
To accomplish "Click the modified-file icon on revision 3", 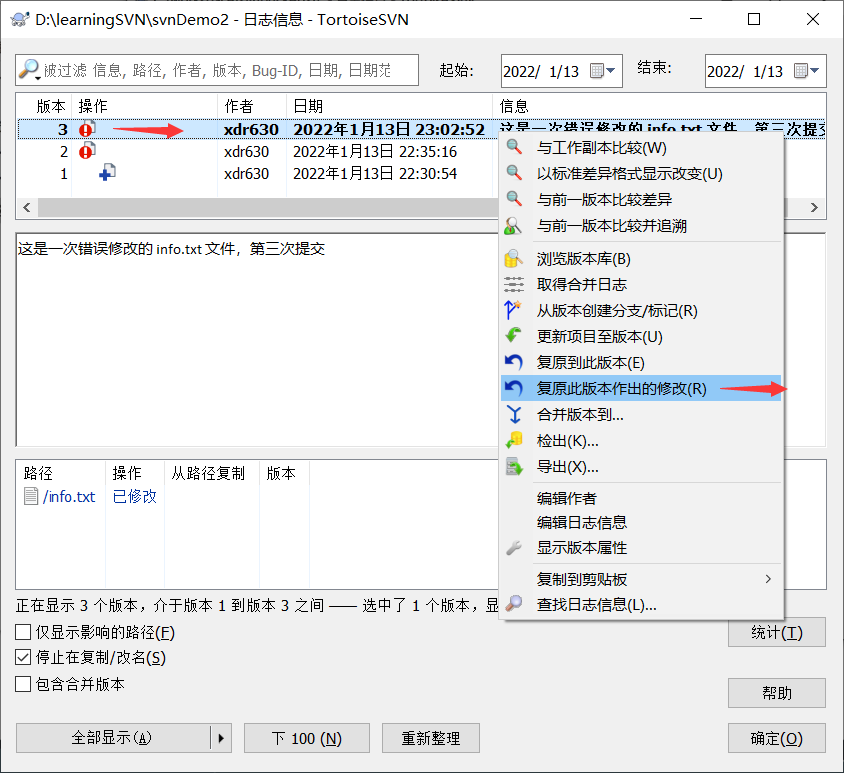I will point(87,130).
